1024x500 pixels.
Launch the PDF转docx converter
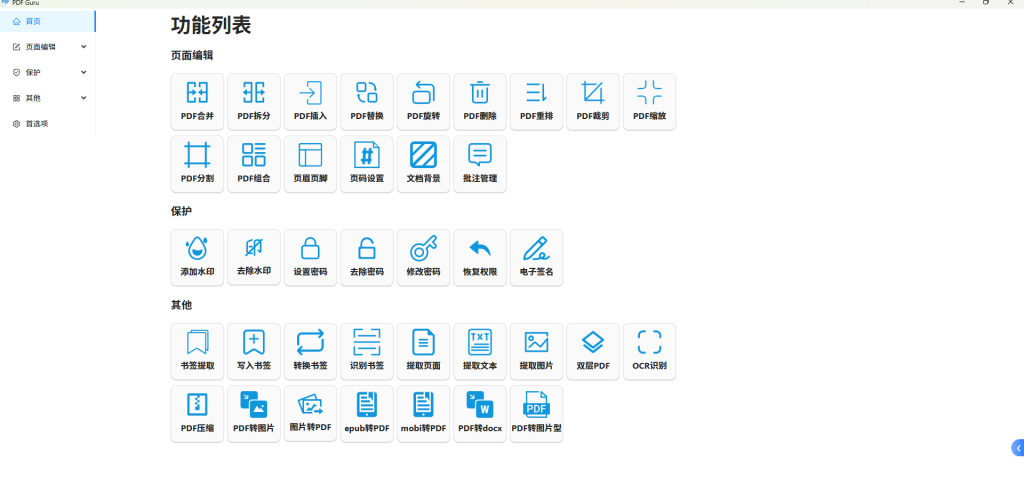(480, 412)
